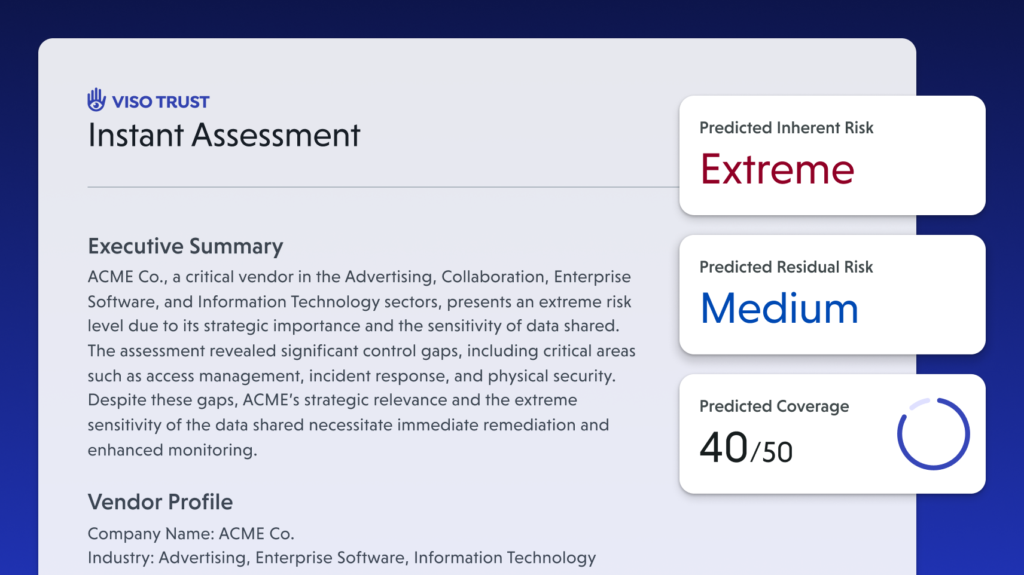Click the Predicted Residual Risk label

coord(786,267)
